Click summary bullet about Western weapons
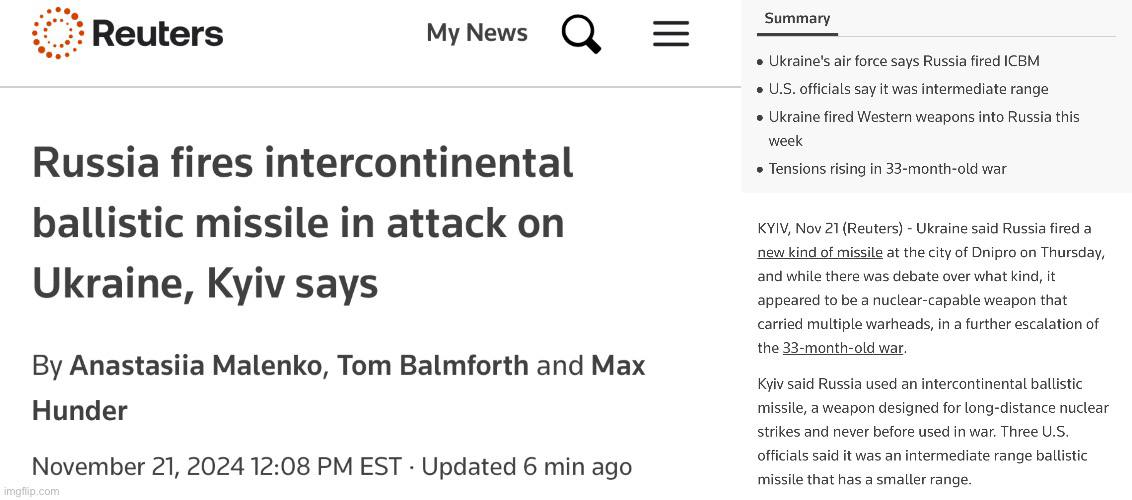The image size is (1132, 500). point(923,118)
